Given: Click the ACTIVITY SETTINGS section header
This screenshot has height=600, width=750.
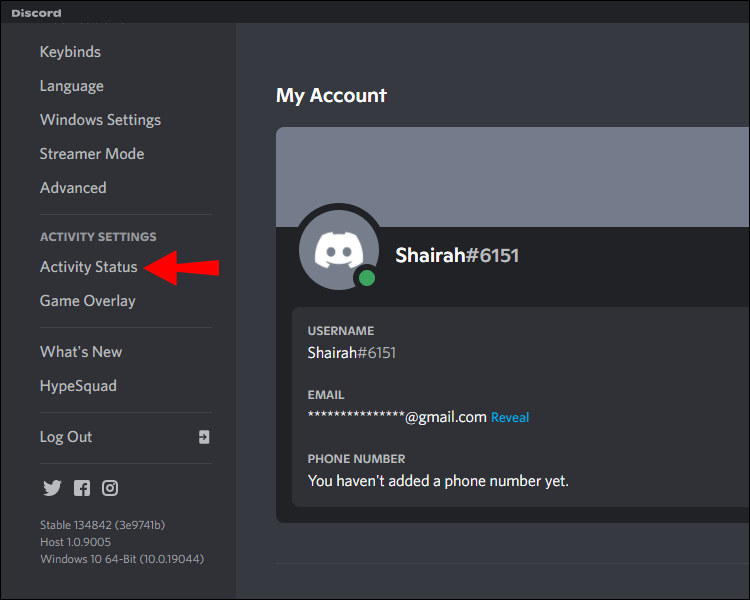Looking at the screenshot, I should 98,237.
